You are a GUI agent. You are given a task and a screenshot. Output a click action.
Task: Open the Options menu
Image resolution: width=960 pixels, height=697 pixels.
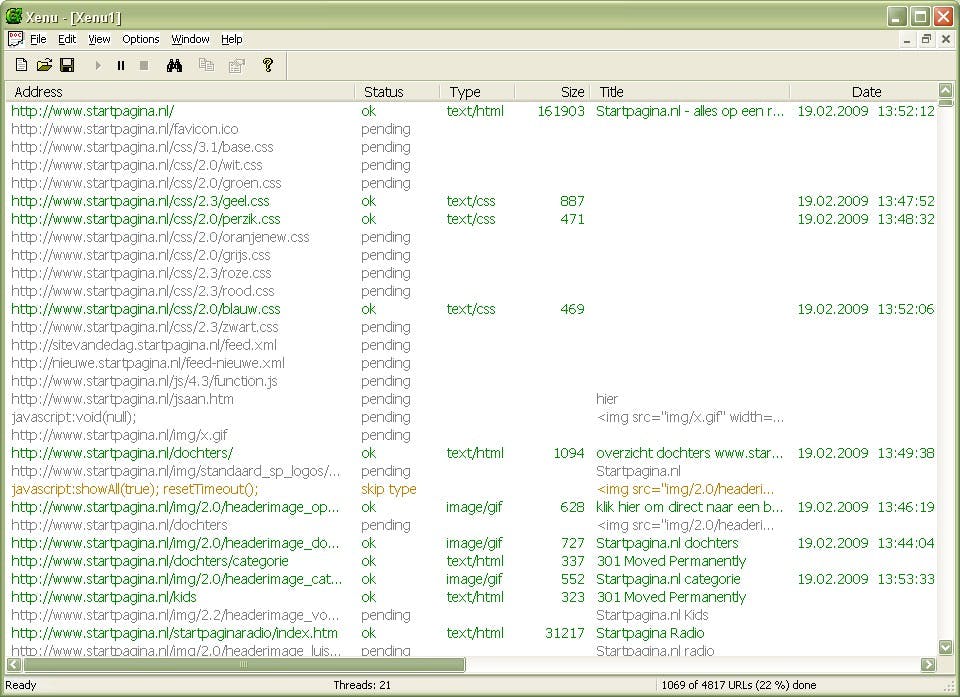pos(140,39)
